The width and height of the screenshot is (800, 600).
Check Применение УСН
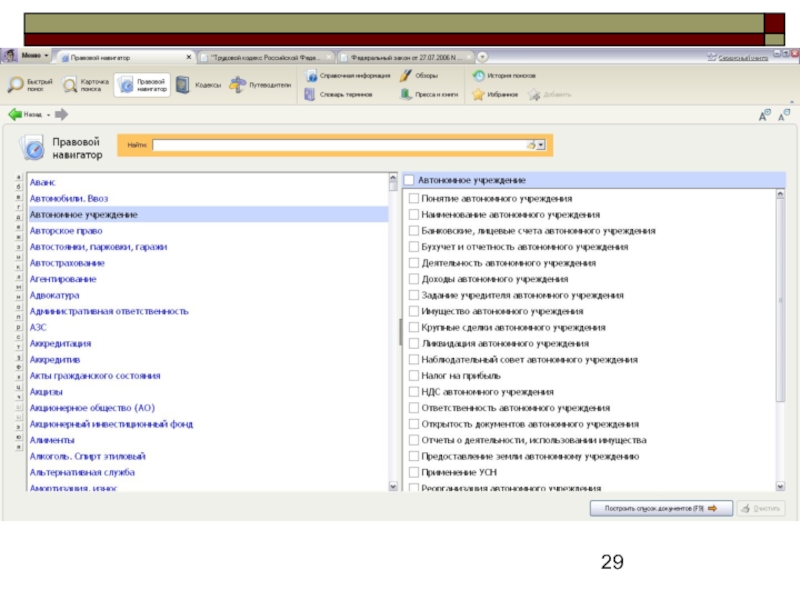click(x=414, y=472)
